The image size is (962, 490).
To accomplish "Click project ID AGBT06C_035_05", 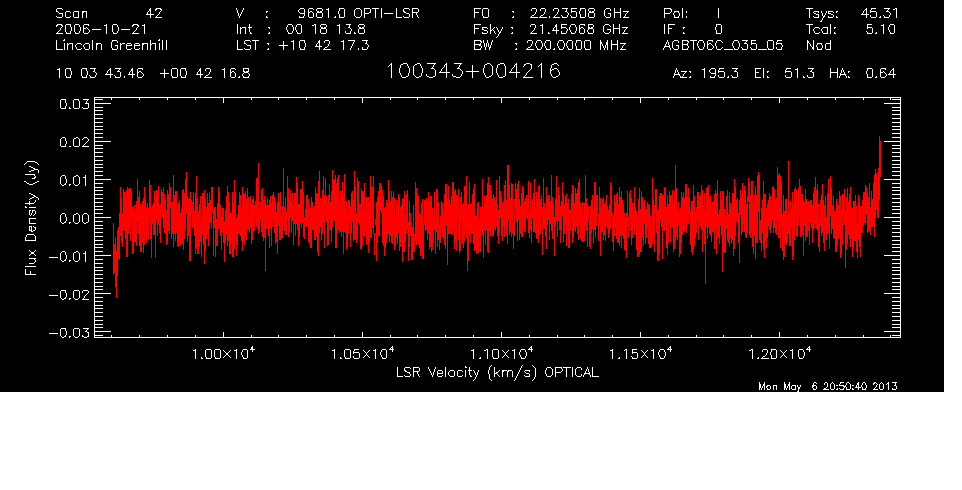I will click(x=723, y=46).
